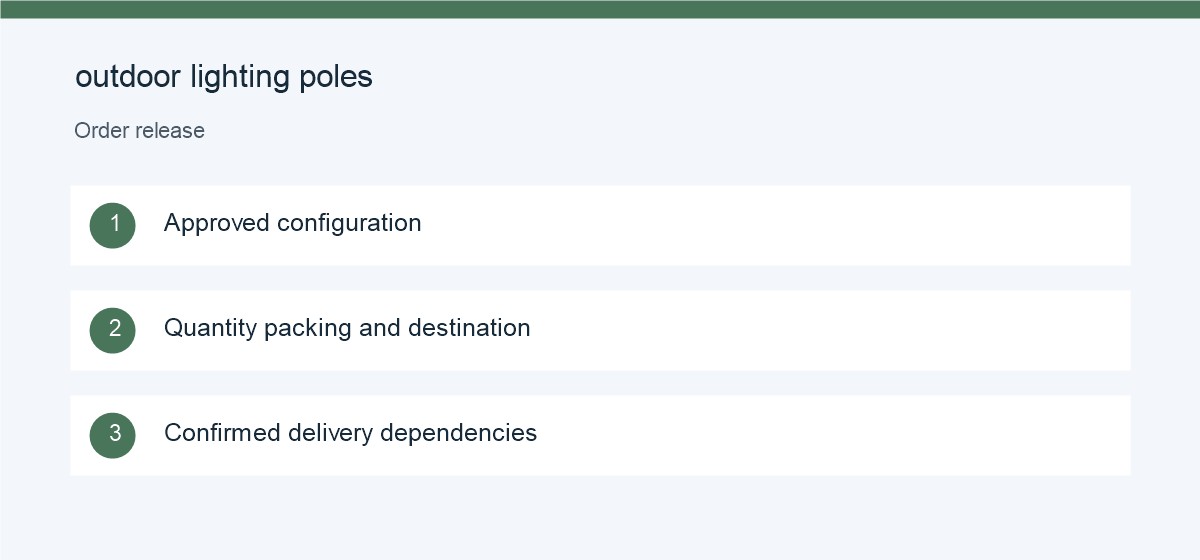The image size is (1200, 560).
Task: Open Quantity packing and destination step
Action: 600,330
